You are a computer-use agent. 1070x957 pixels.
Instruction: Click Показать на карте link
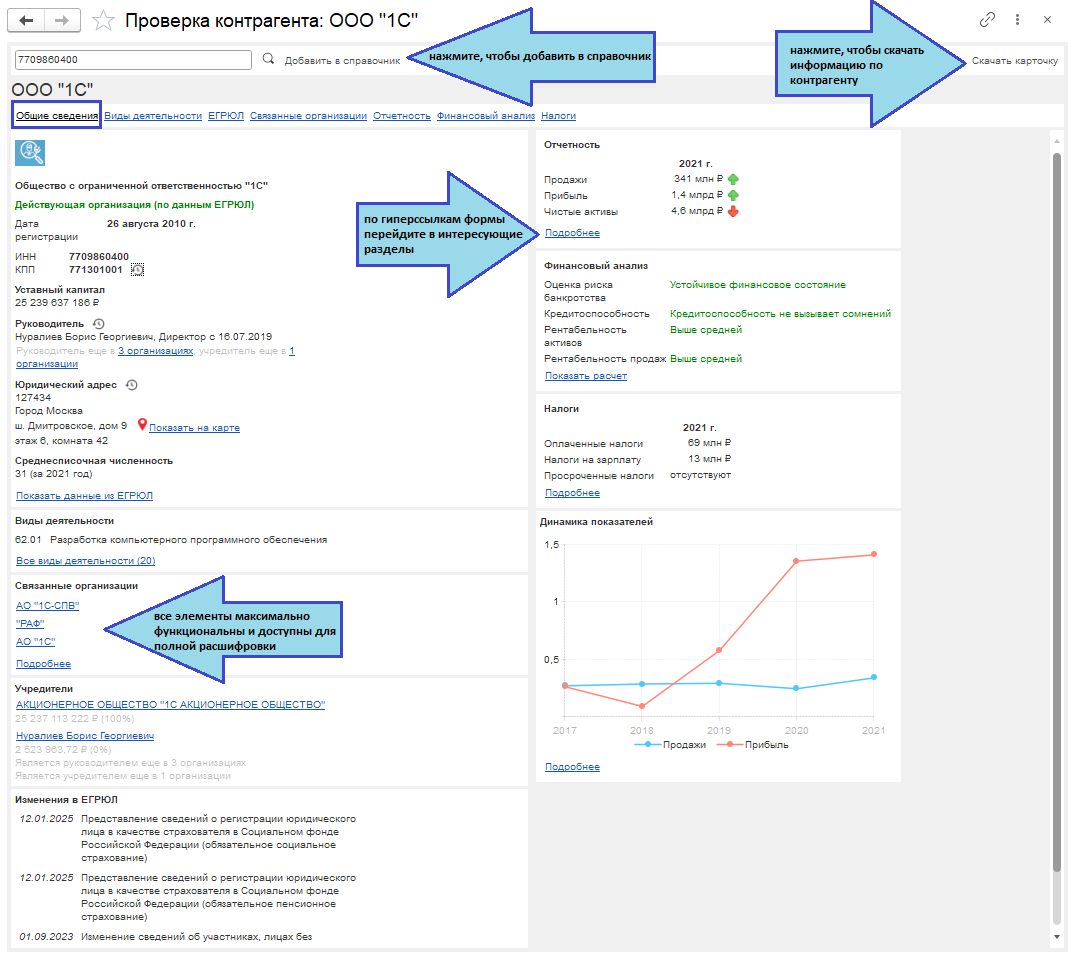tap(194, 428)
